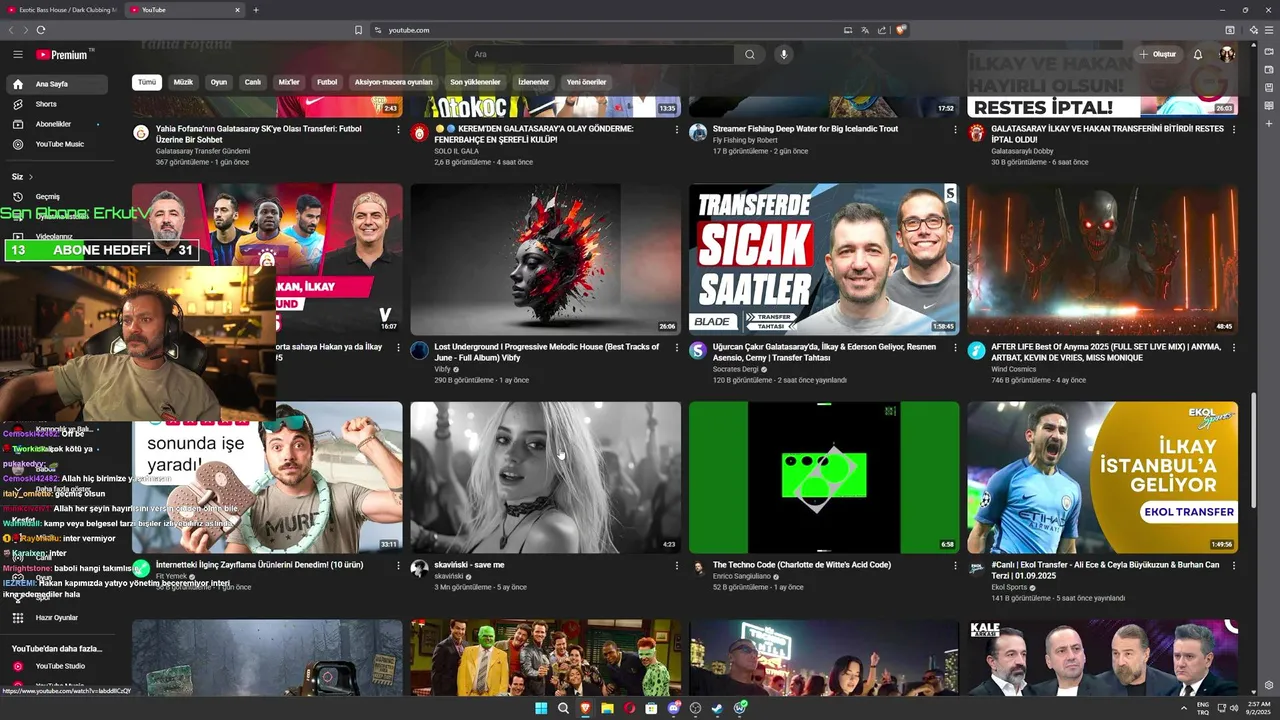Image resolution: width=1280 pixels, height=720 pixels.
Task: Open Windows taskbar search
Action: (563, 708)
